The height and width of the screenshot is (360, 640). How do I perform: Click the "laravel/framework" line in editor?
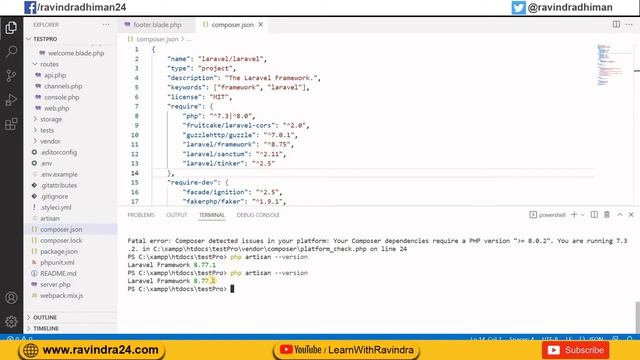(x=238, y=144)
